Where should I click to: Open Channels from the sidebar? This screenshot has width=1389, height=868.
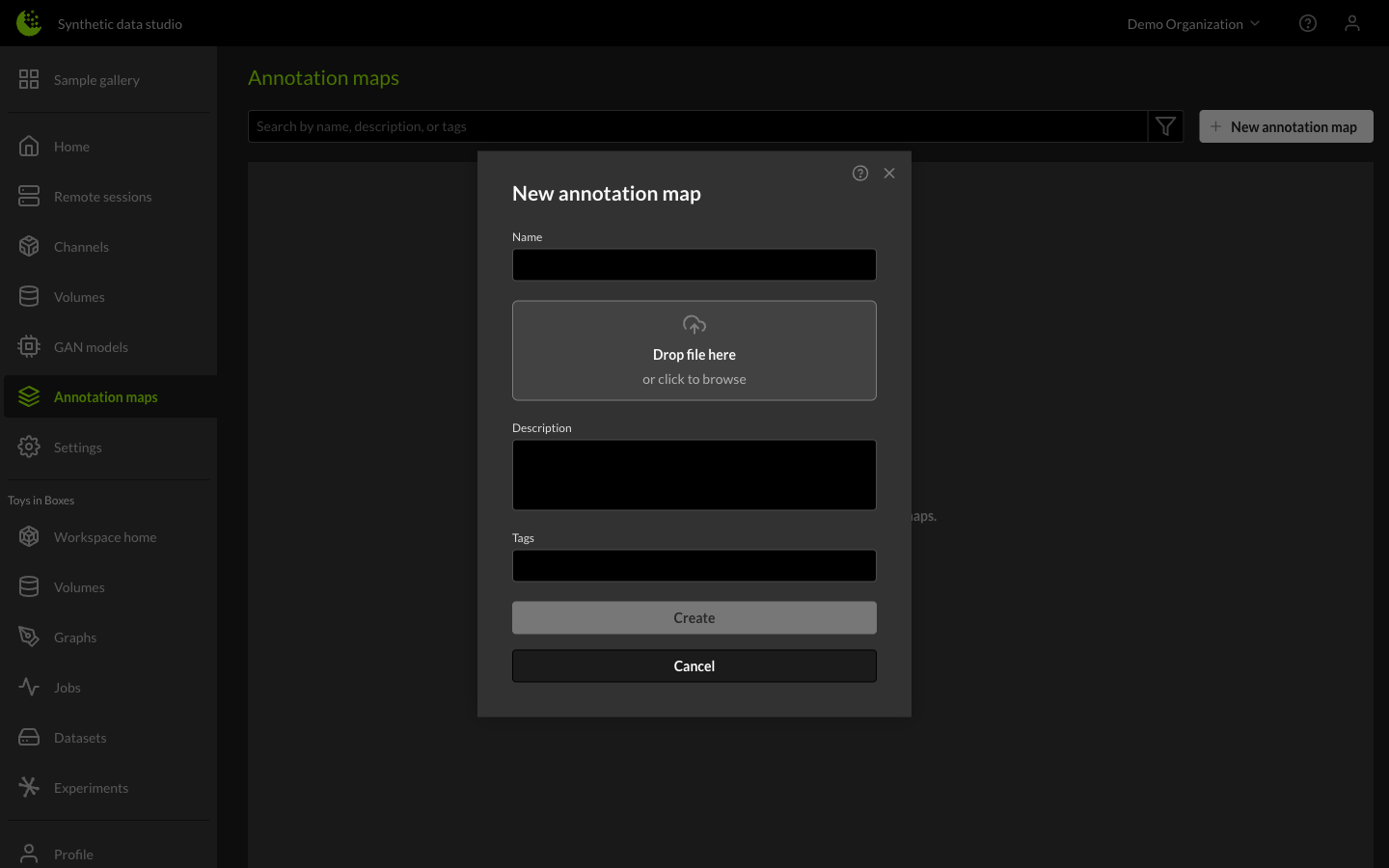[x=29, y=246]
